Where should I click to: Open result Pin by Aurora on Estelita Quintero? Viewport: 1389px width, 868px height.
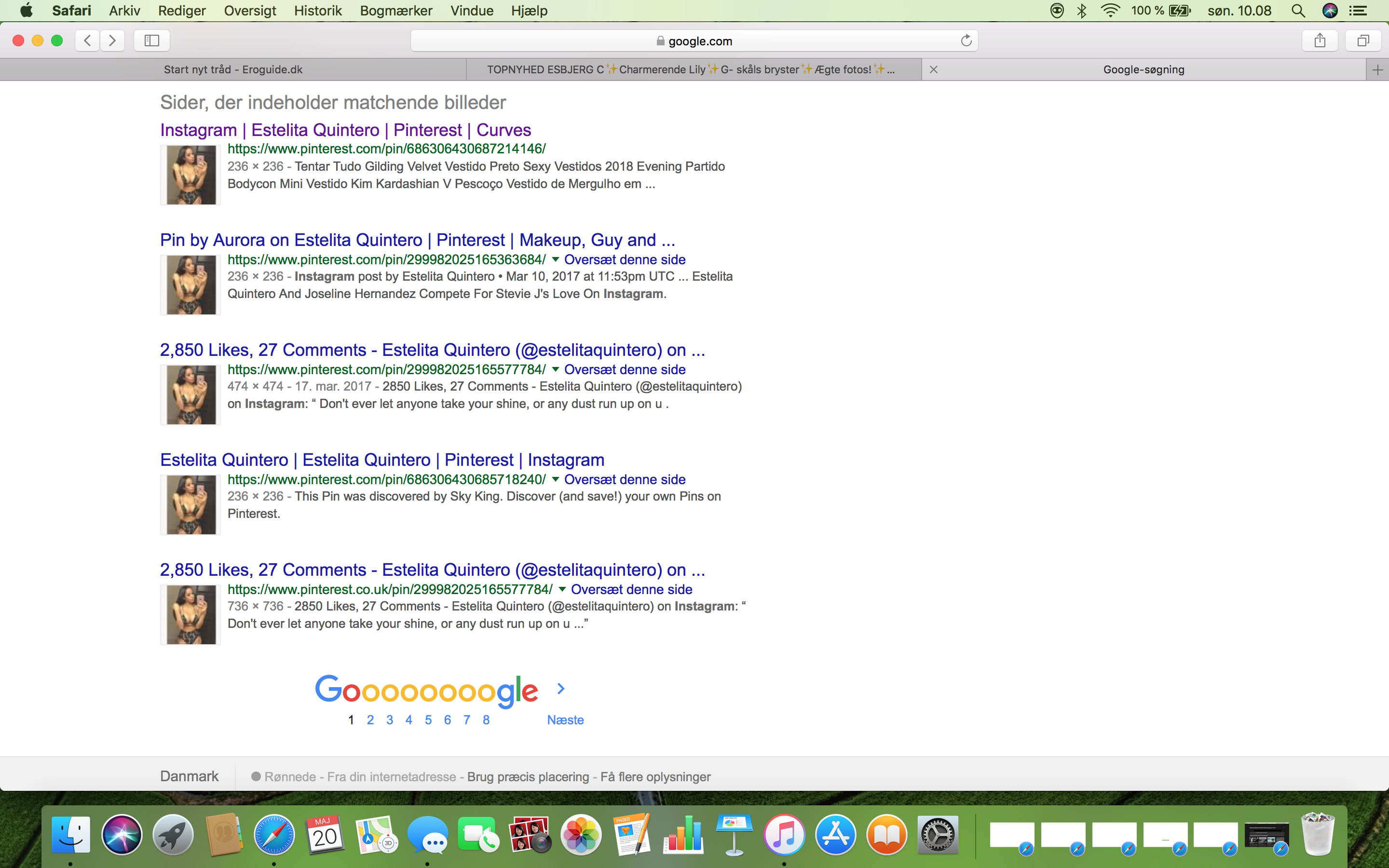click(x=417, y=240)
